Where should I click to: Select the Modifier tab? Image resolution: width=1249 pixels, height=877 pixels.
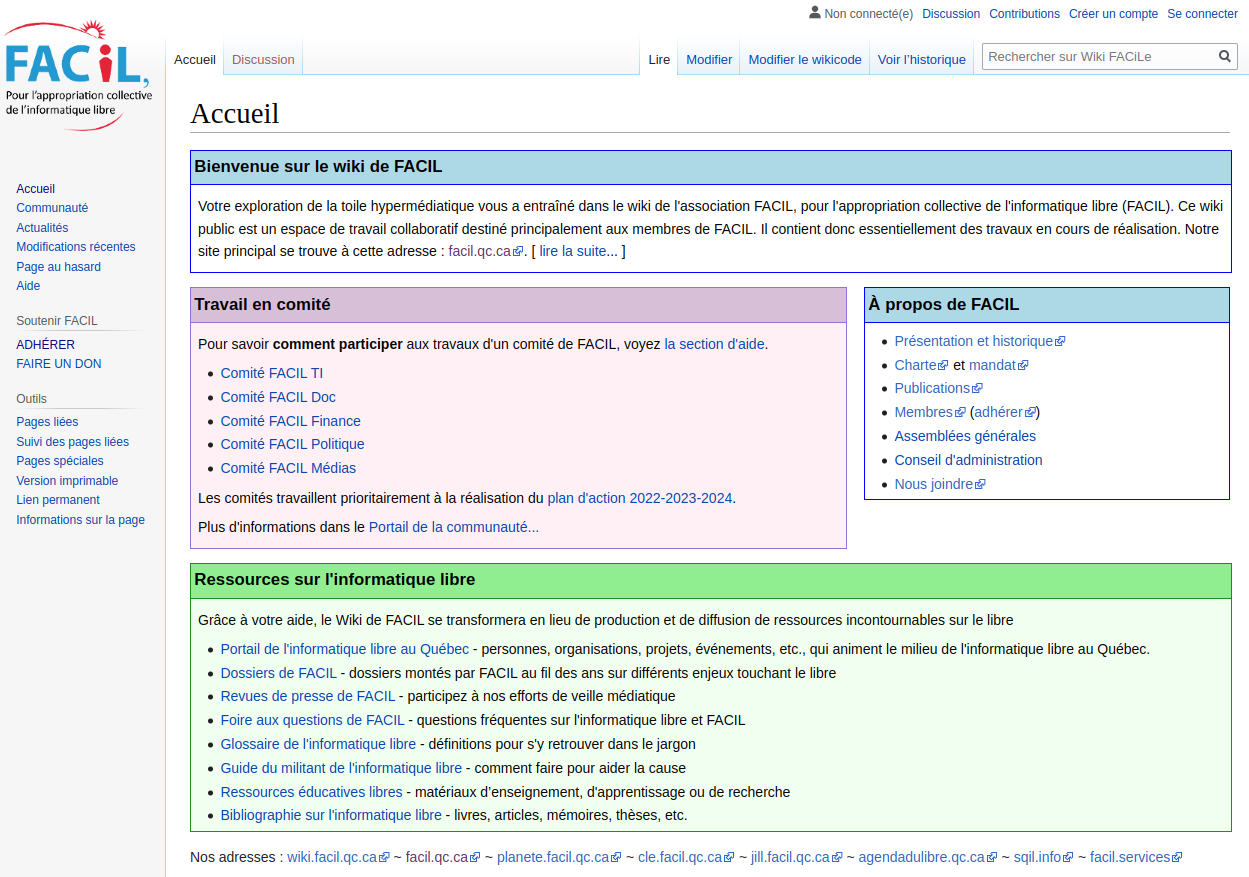pyautogui.click(x=709, y=60)
